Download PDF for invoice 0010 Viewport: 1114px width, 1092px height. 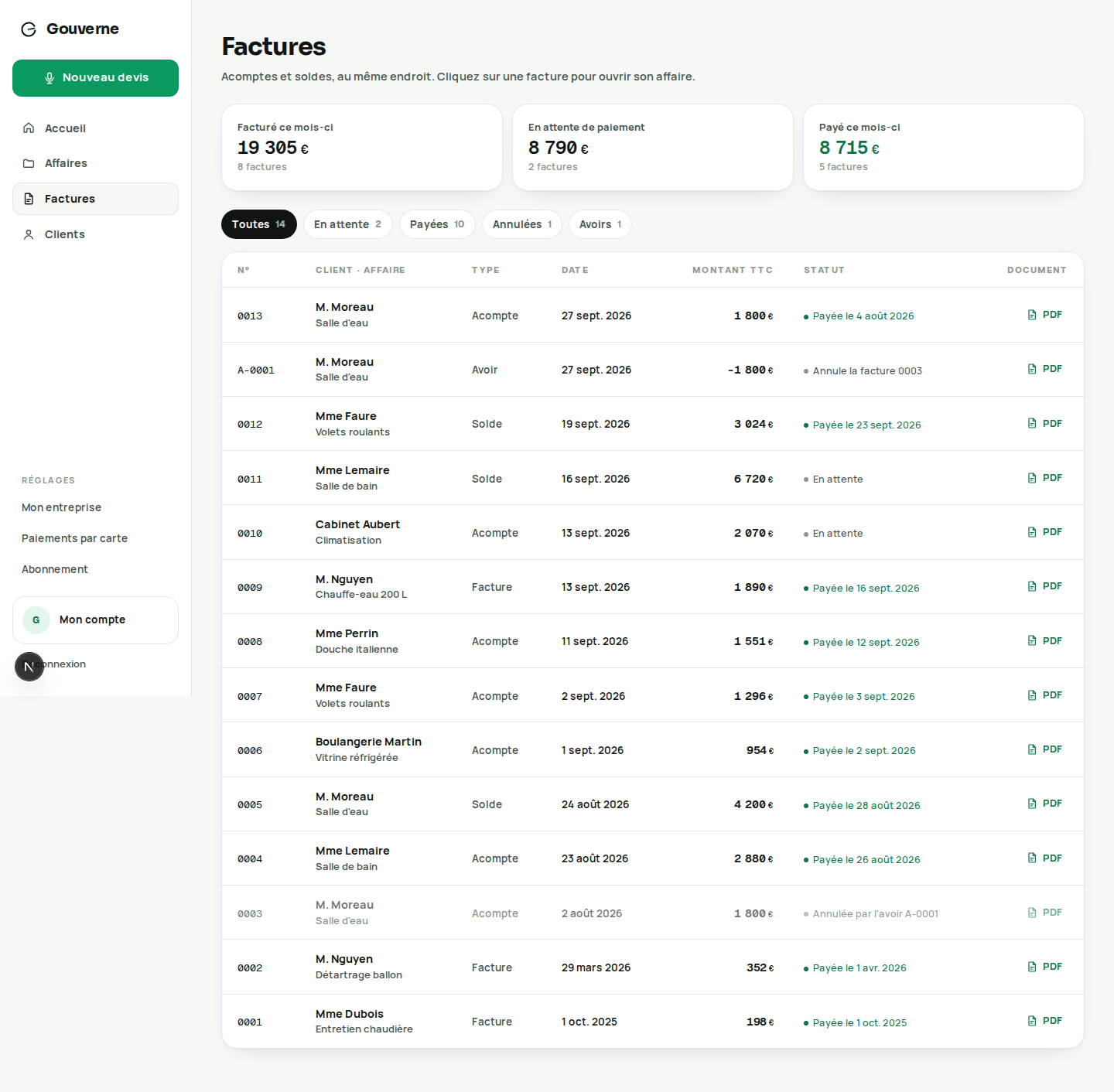coord(1044,532)
